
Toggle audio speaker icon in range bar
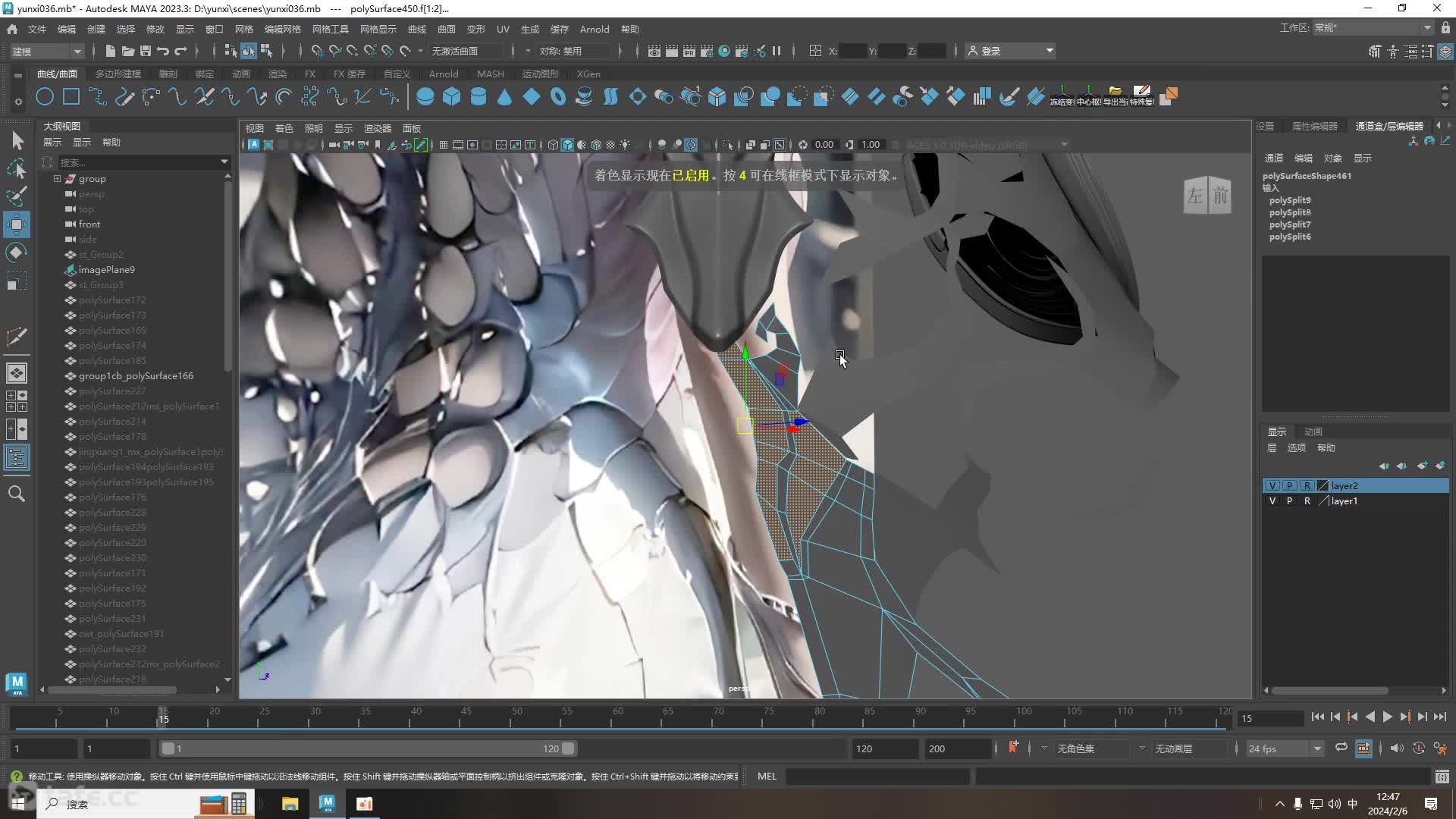click(x=1397, y=748)
